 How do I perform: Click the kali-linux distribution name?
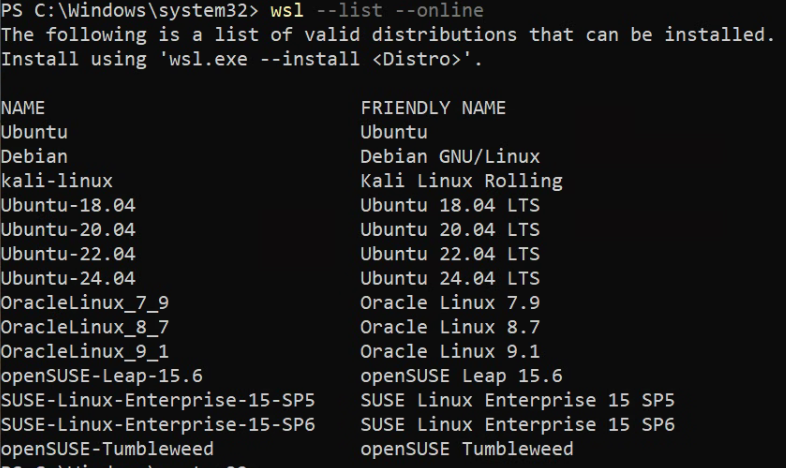[x=57, y=181]
